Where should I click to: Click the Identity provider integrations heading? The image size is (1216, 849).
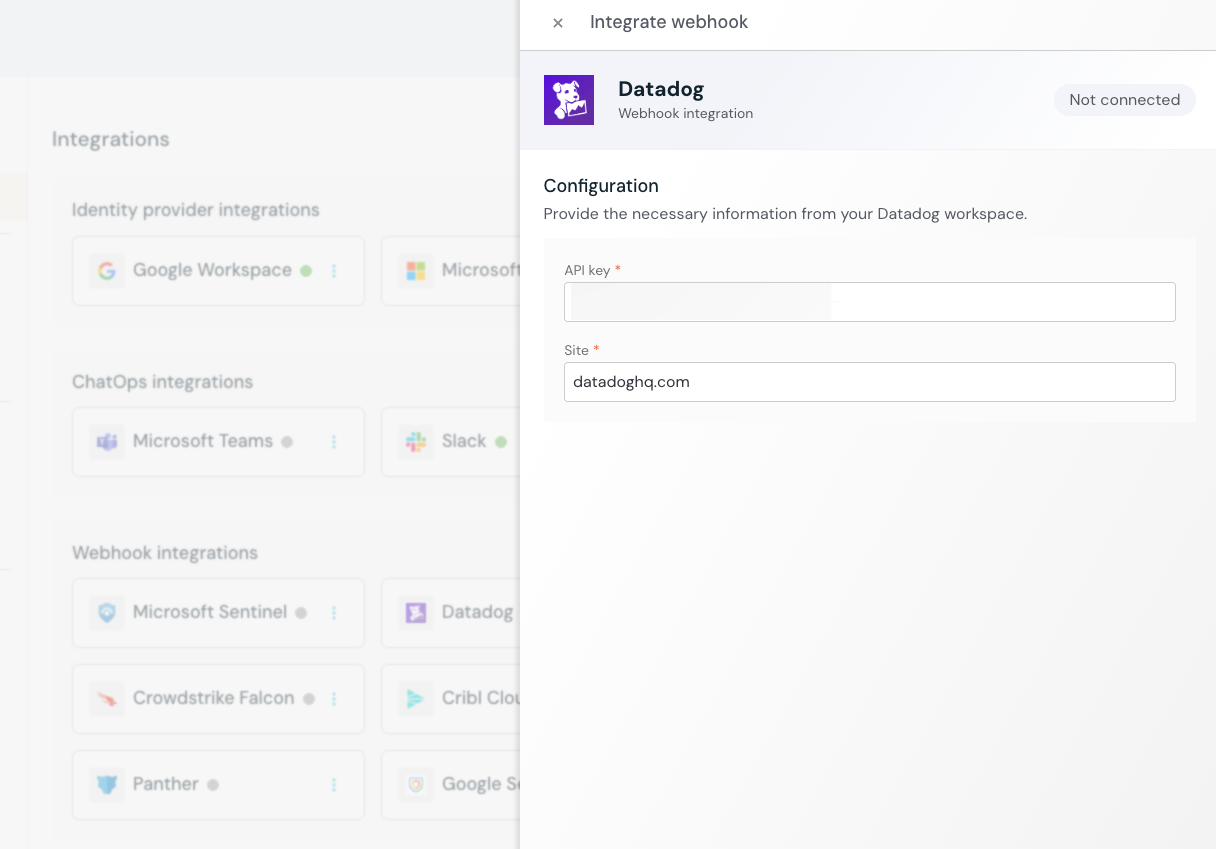[x=196, y=210]
